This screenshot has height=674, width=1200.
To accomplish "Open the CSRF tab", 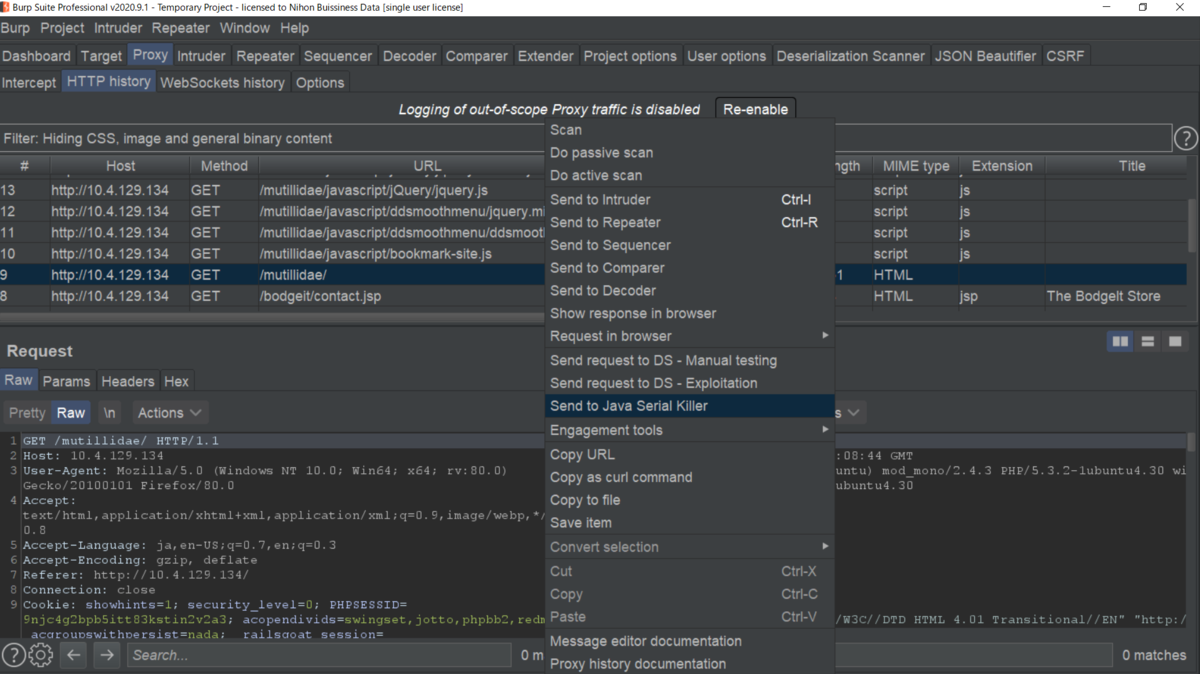I will click(1065, 56).
